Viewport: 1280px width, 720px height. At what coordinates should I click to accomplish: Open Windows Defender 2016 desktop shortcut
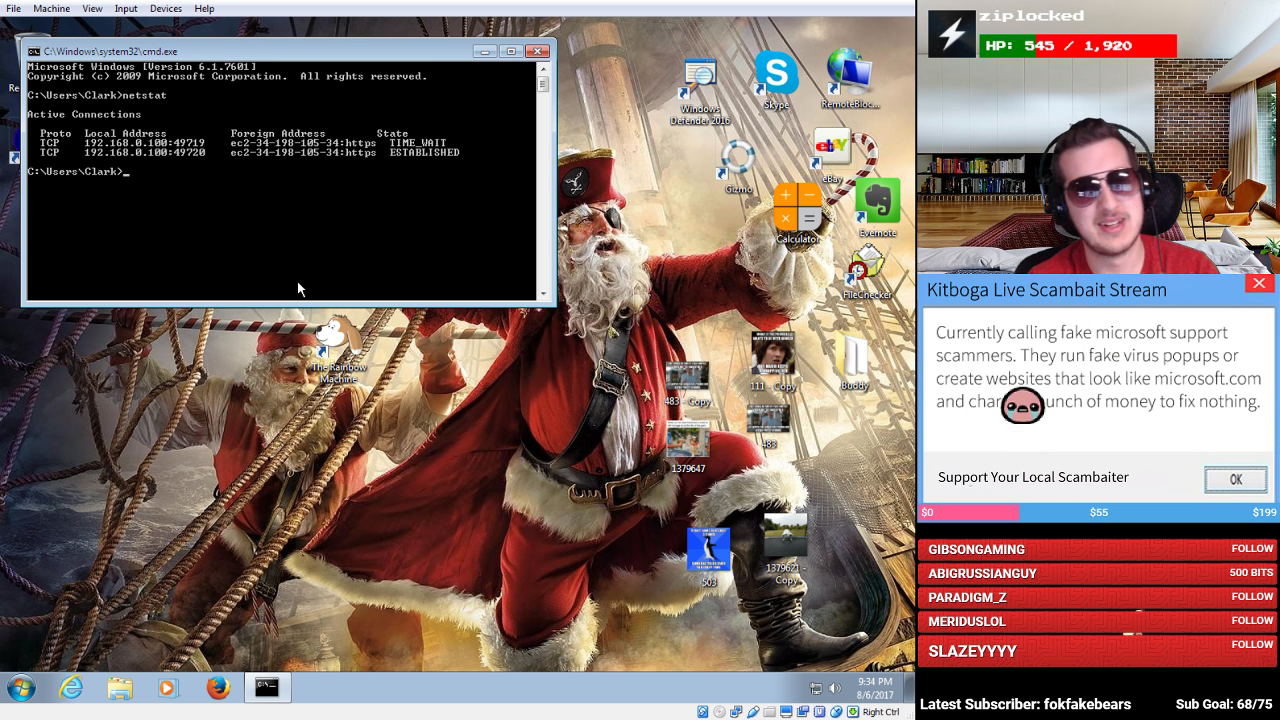tap(700, 92)
